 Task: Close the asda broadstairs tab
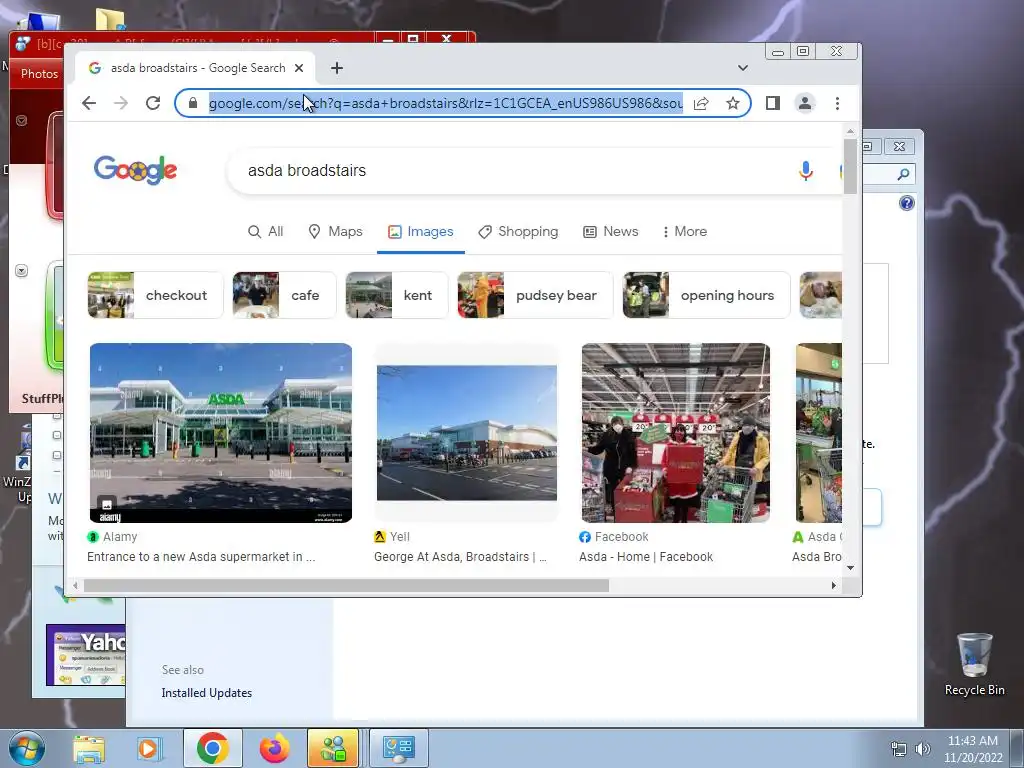tap(299, 68)
